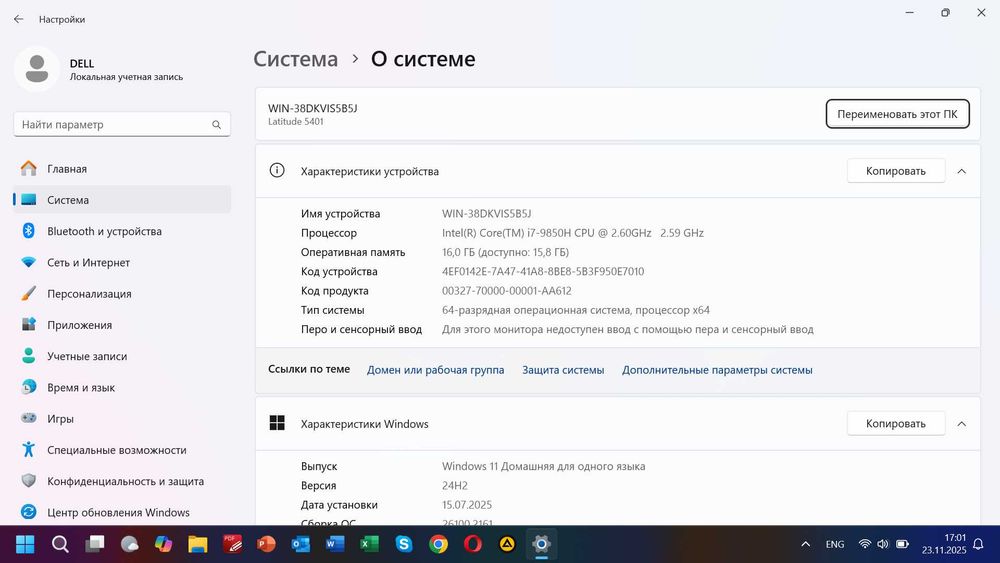Launch Word from the taskbar
The height and width of the screenshot is (563, 1000).
point(335,544)
